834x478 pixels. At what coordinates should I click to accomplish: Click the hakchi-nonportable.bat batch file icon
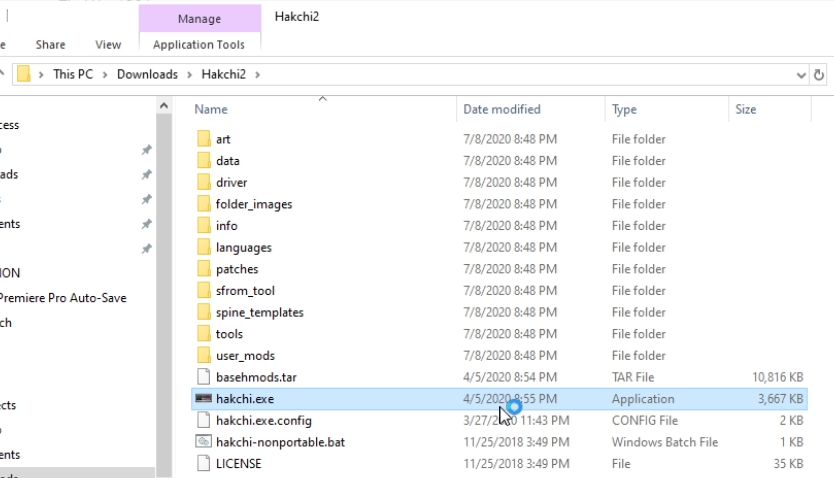point(203,442)
